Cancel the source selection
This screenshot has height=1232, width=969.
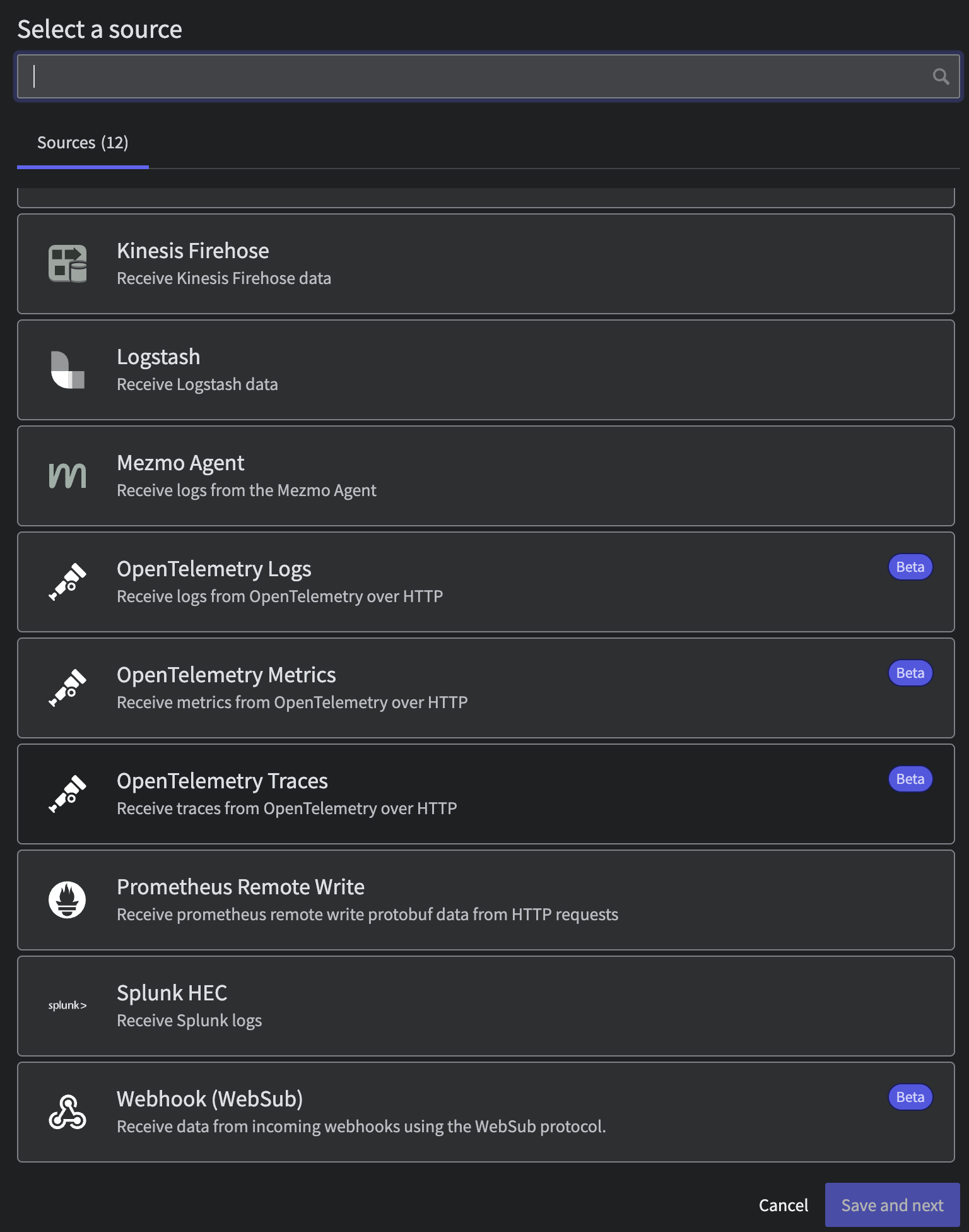pos(783,1205)
